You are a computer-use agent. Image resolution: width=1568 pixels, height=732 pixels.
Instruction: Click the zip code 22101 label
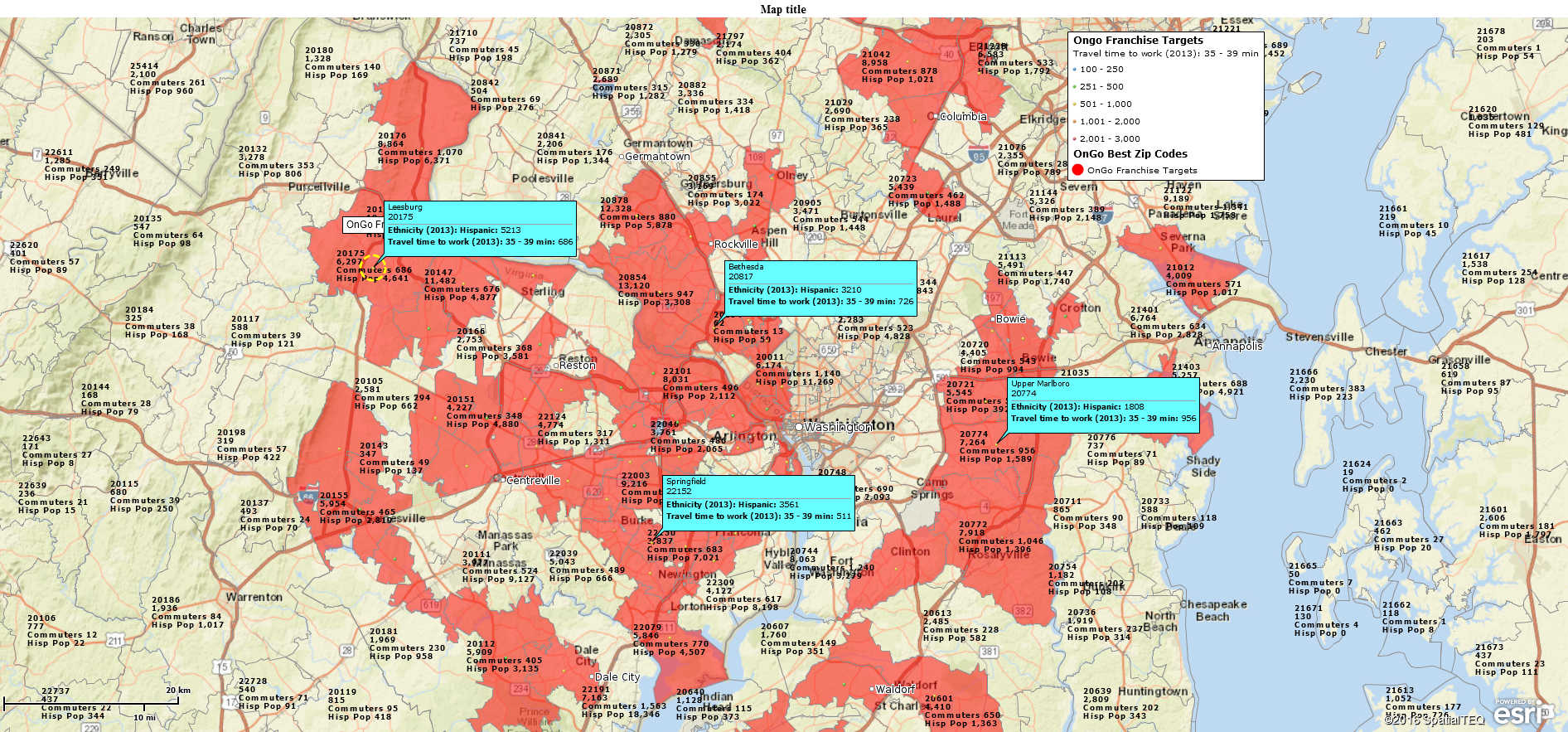click(677, 371)
